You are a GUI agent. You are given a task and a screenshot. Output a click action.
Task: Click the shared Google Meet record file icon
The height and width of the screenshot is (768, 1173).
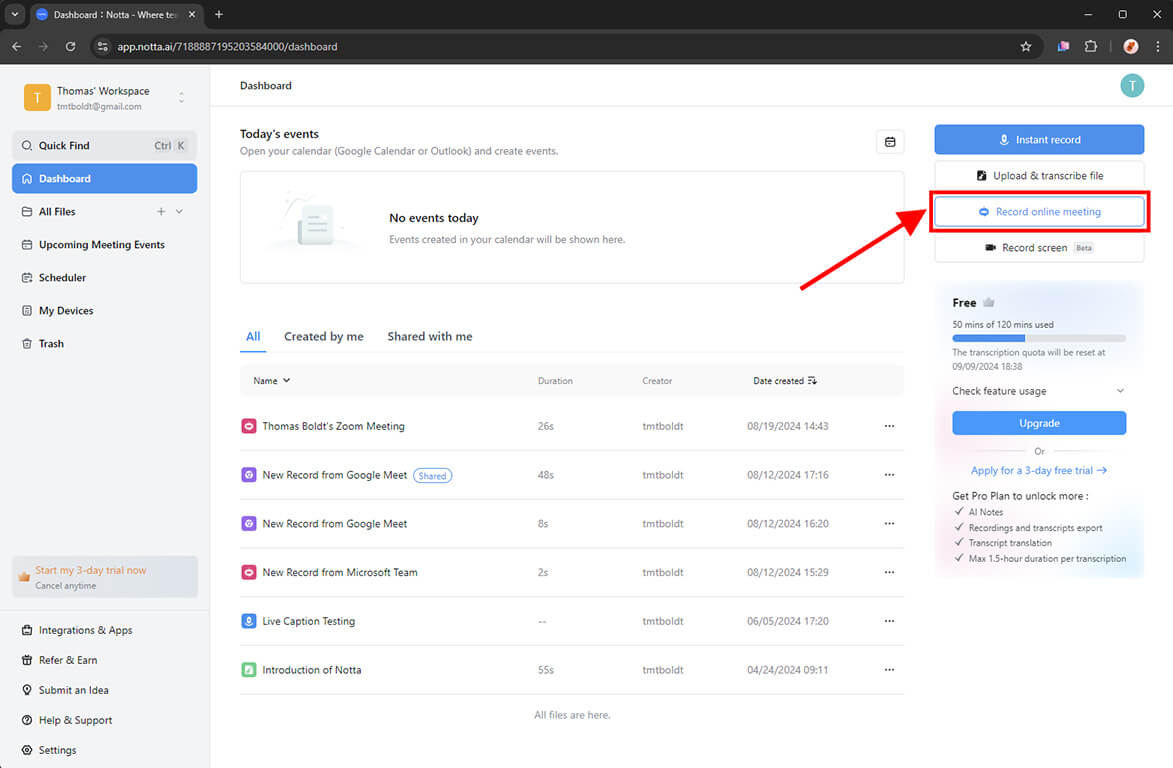click(x=249, y=475)
